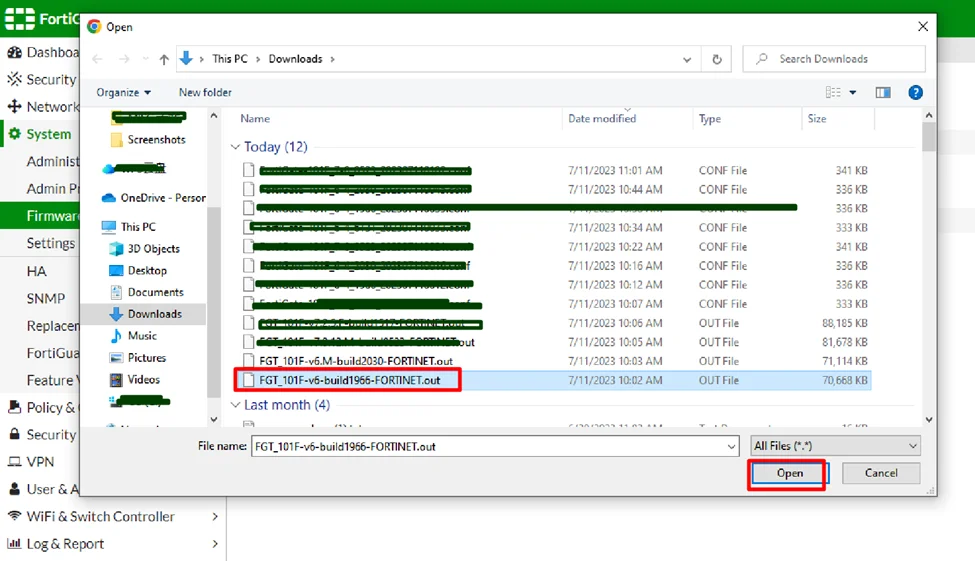Collapse System menu in FortiGate sidebar
Screen dimensions: 975x561
coord(40,134)
